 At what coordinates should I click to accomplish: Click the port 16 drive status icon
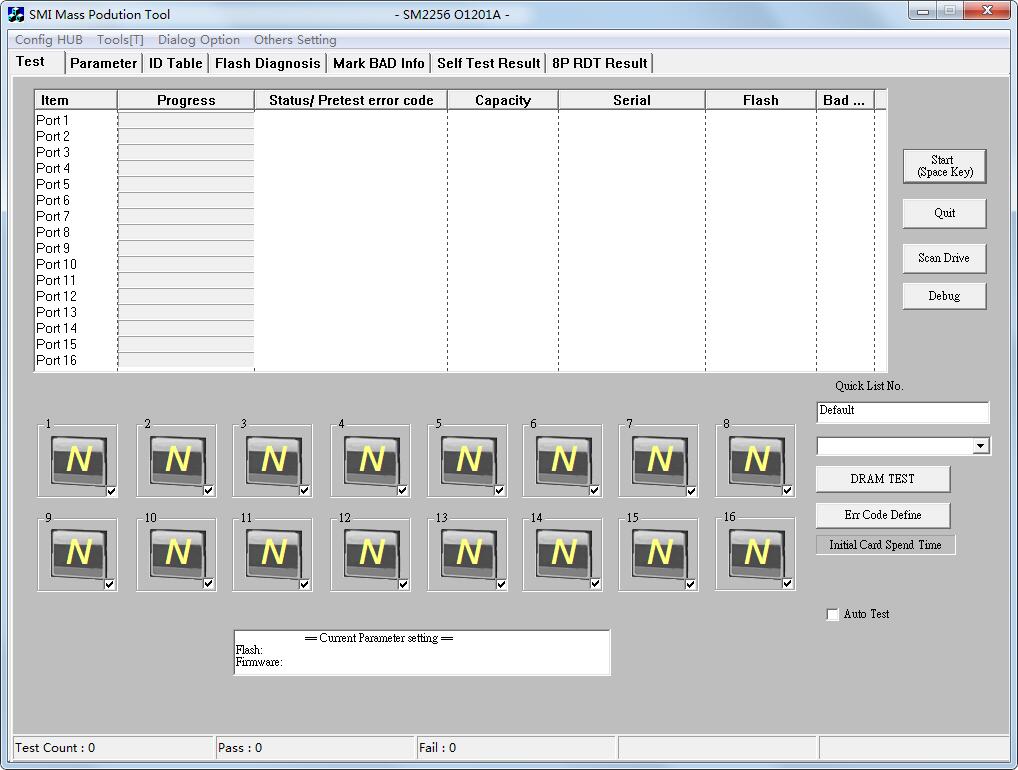(x=756, y=553)
